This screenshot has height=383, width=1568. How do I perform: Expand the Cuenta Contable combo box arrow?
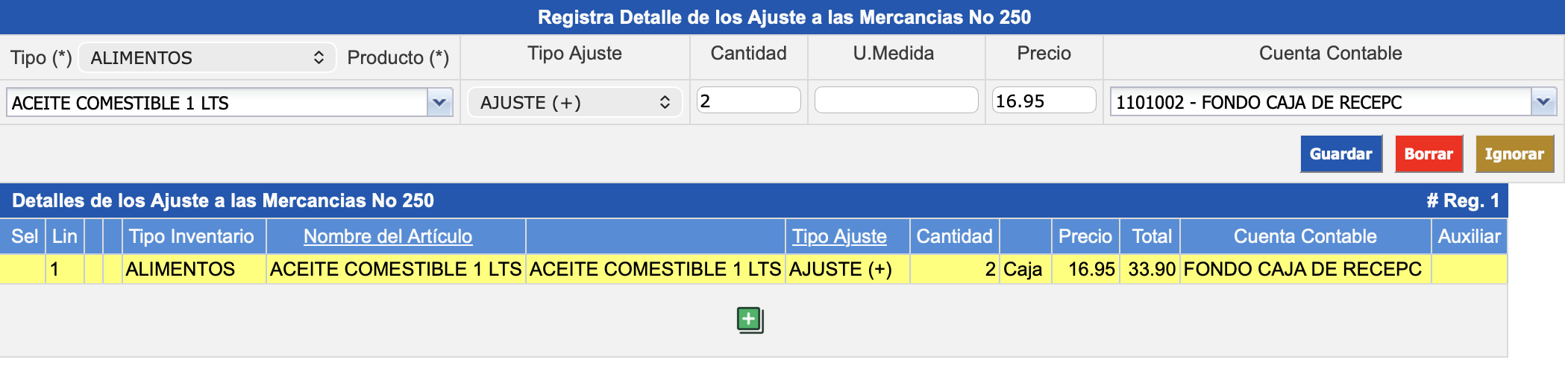1543,102
